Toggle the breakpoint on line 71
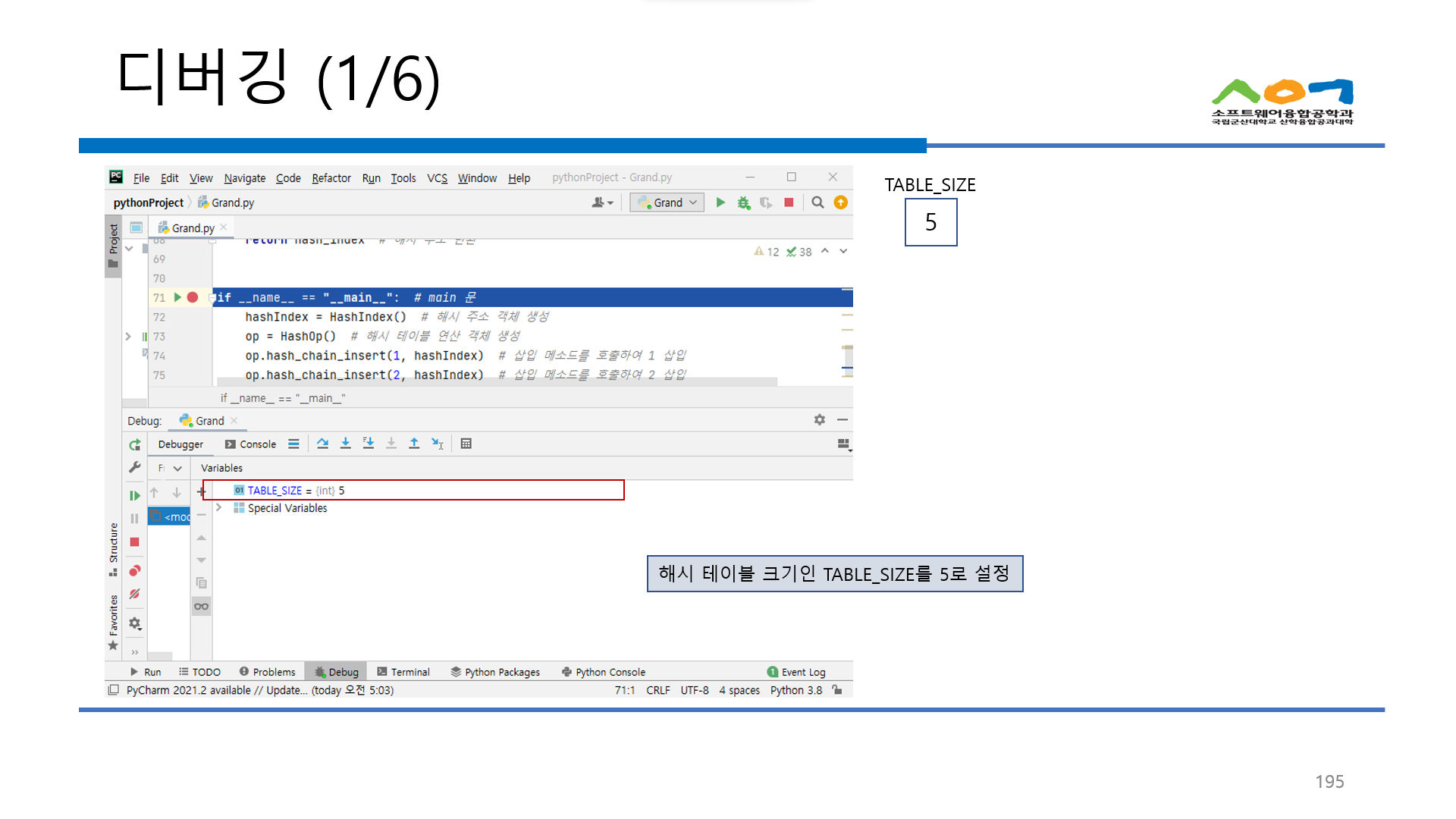The width and height of the screenshot is (1456, 819). pos(193,297)
